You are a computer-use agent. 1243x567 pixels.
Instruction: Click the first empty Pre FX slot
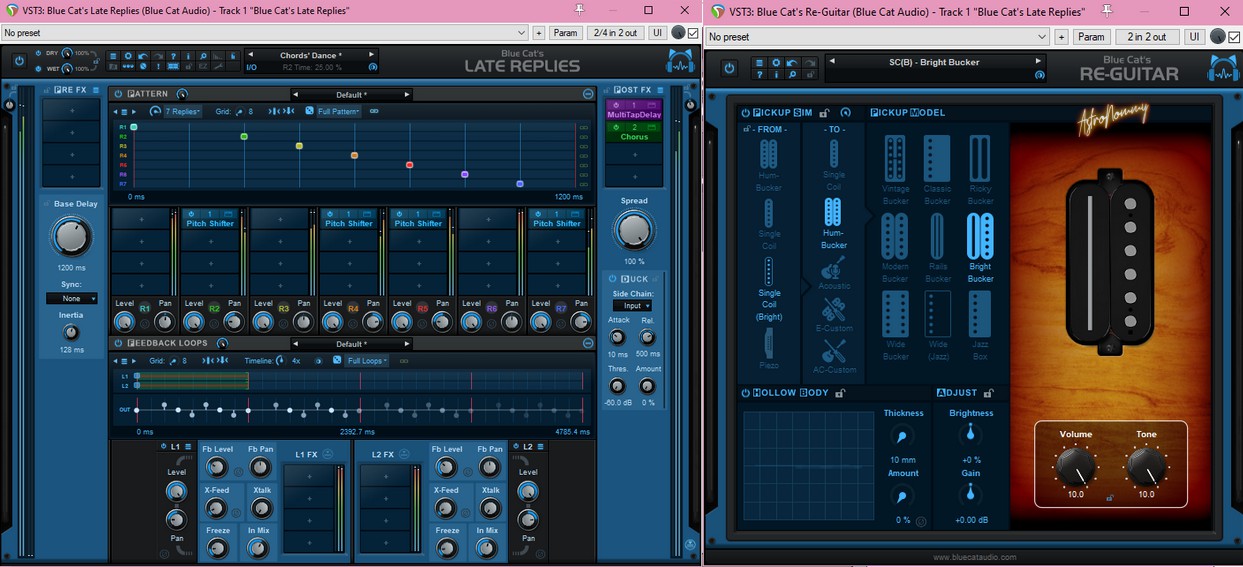pyautogui.click(x=71, y=110)
